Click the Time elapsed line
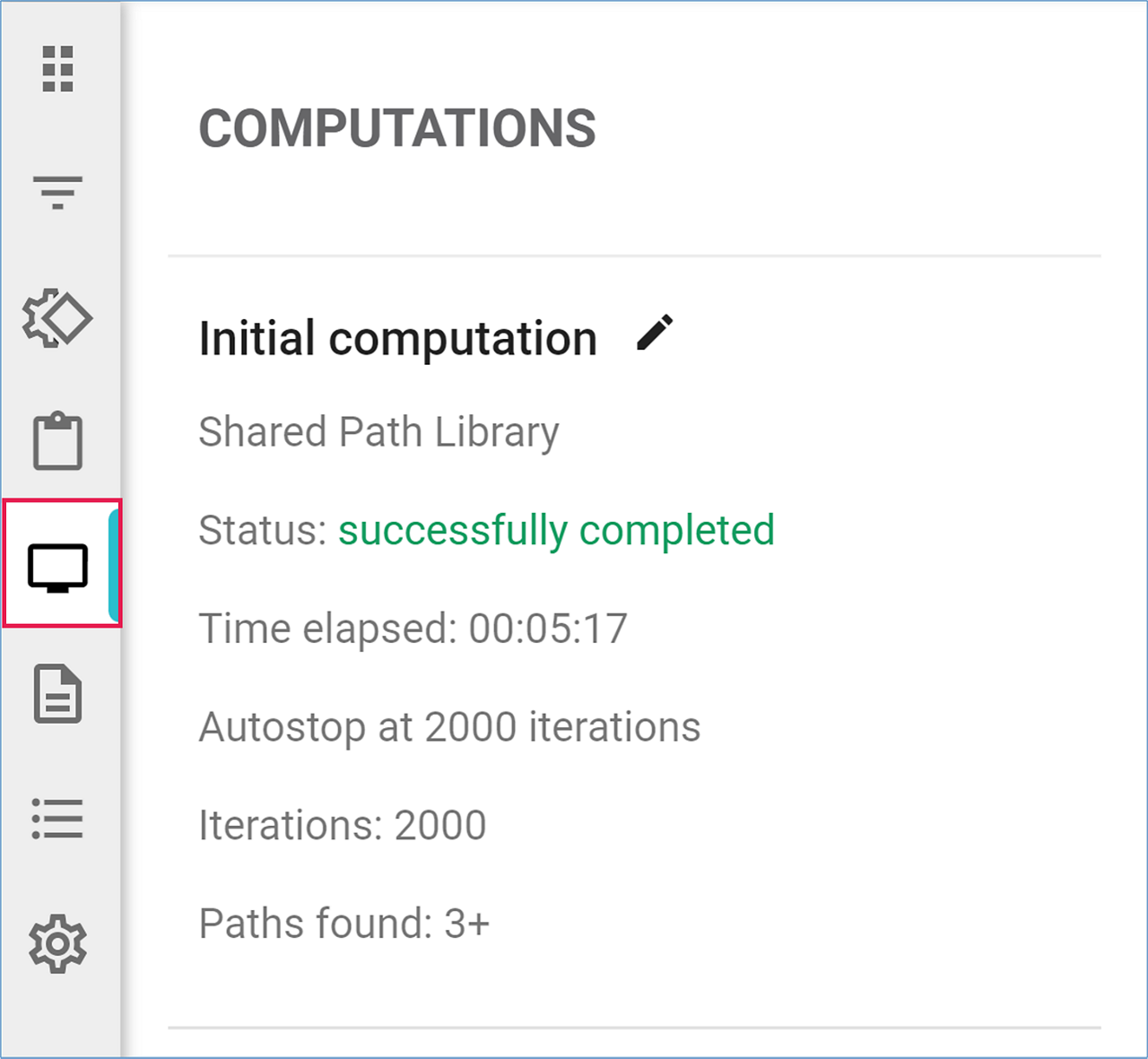The height and width of the screenshot is (1059, 1148). 413,629
